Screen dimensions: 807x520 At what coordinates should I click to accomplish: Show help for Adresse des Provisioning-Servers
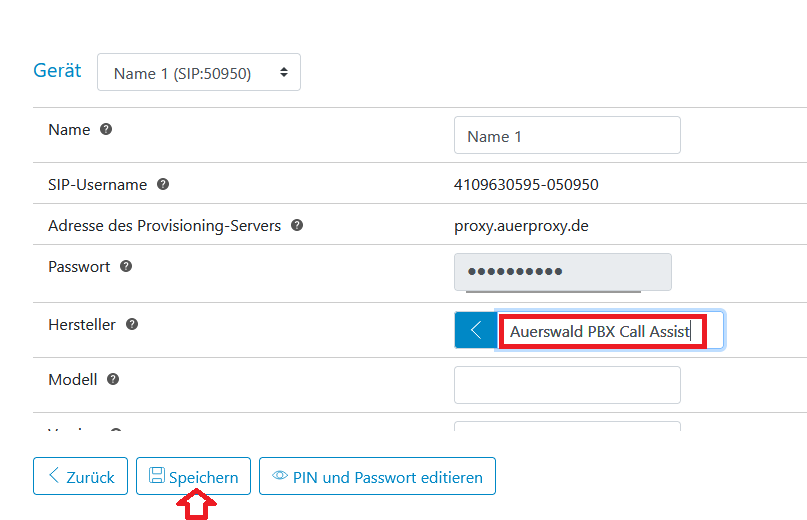point(297,225)
